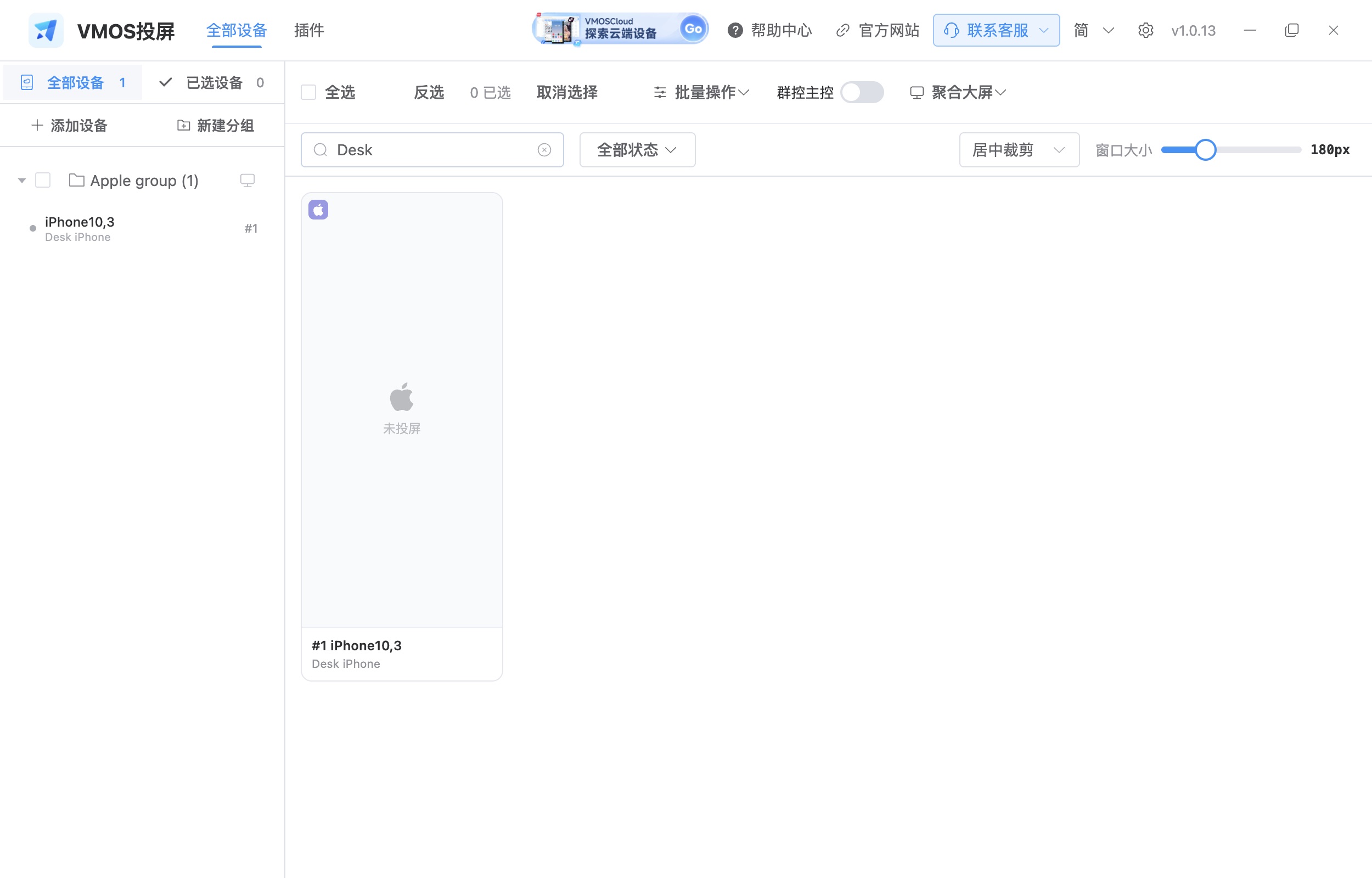Screen dimensions: 1372x878
Task: Click the window size slider handle
Action: [1206, 150]
